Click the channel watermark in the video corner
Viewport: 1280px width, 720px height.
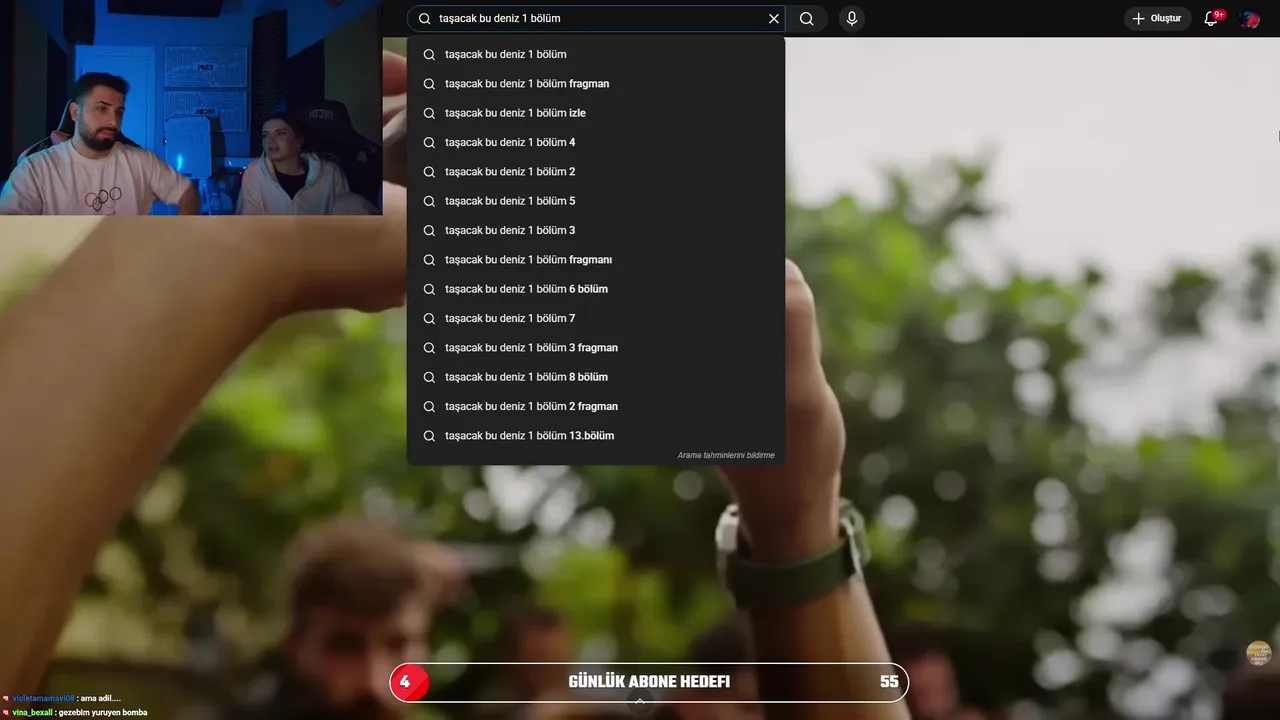pyautogui.click(x=1258, y=653)
